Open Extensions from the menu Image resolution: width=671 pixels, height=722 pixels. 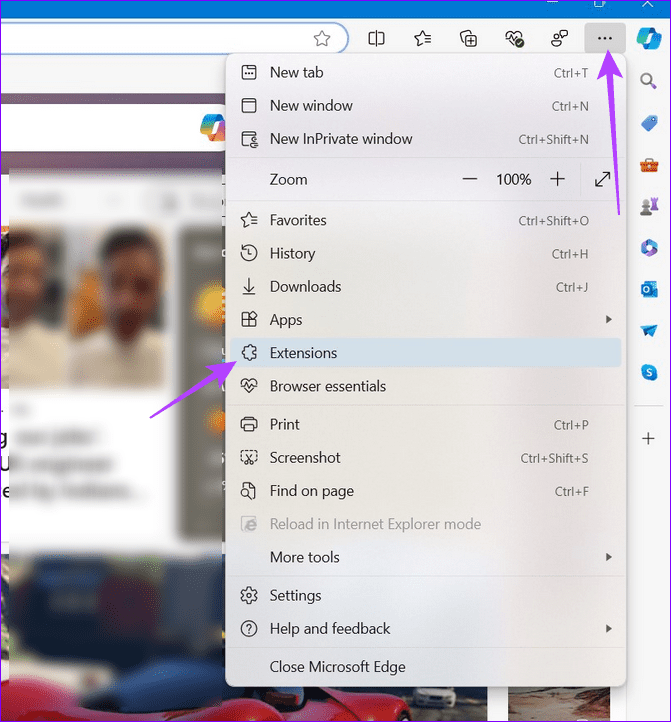point(426,353)
